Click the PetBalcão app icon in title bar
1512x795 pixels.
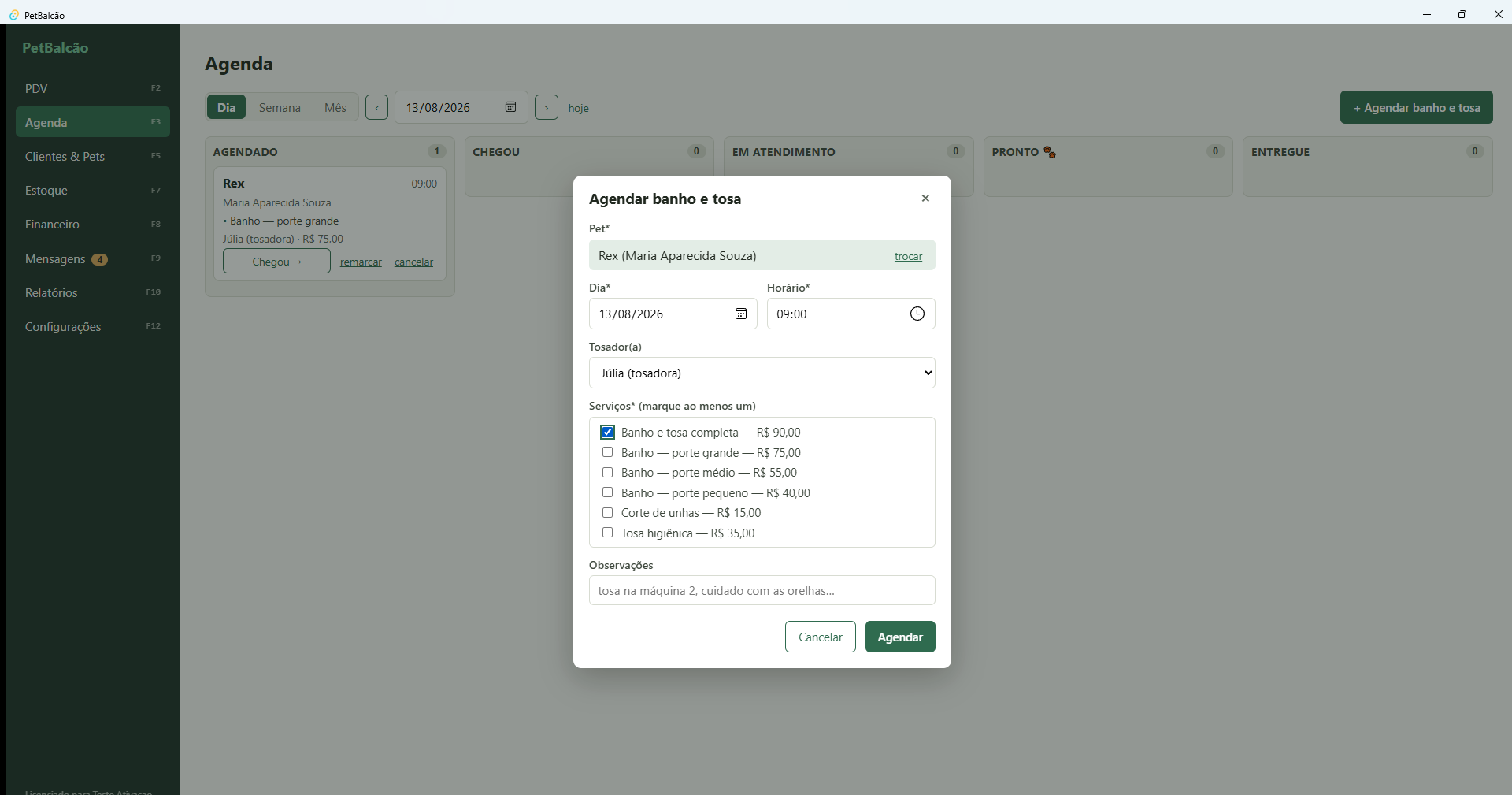coord(13,15)
